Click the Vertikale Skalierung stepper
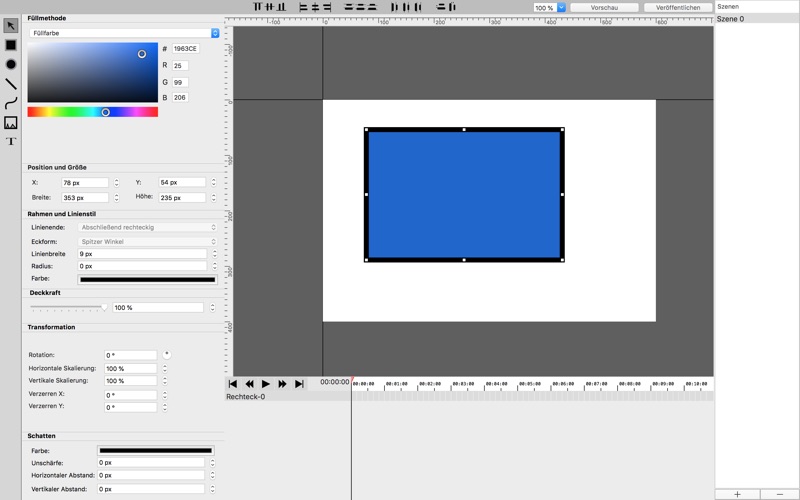This screenshot has width=800, height=500. (165, 381)
